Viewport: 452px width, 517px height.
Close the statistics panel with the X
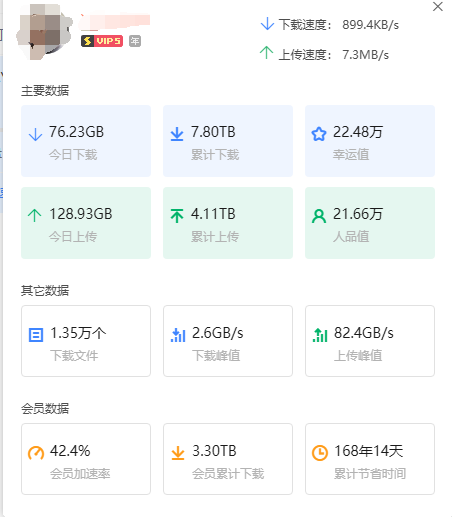pyautogui.click(x=438, y=6)
